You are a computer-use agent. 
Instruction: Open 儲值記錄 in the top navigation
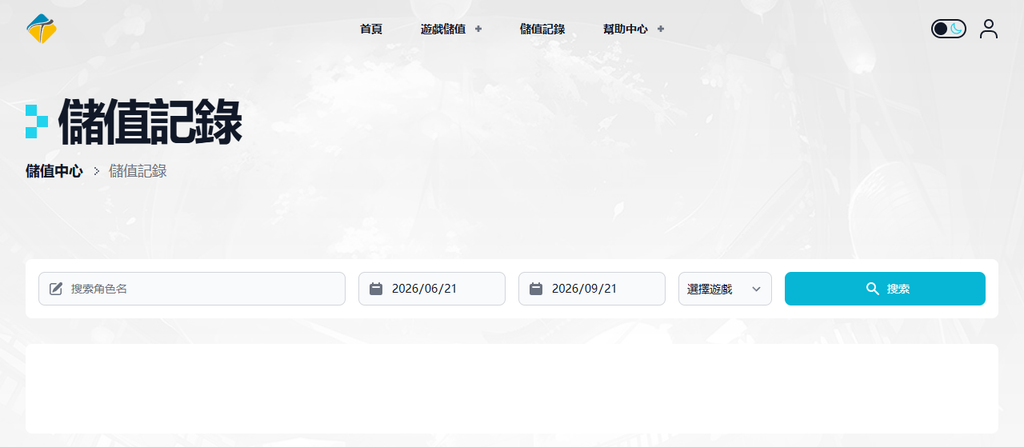click(x=542, y=29)
